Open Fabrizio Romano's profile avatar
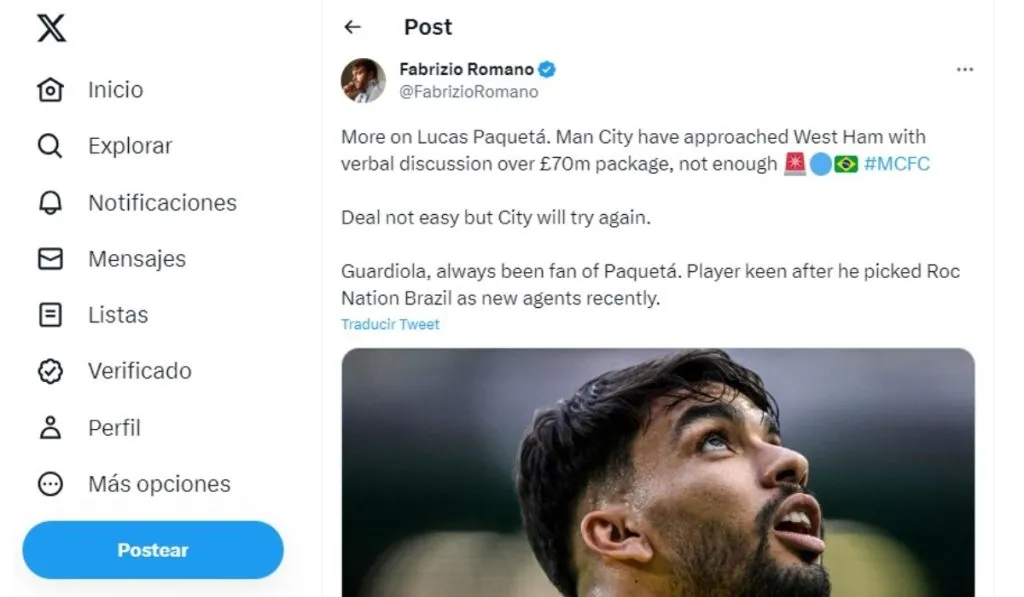This screenshot has width=1024, height=597. 363,80
